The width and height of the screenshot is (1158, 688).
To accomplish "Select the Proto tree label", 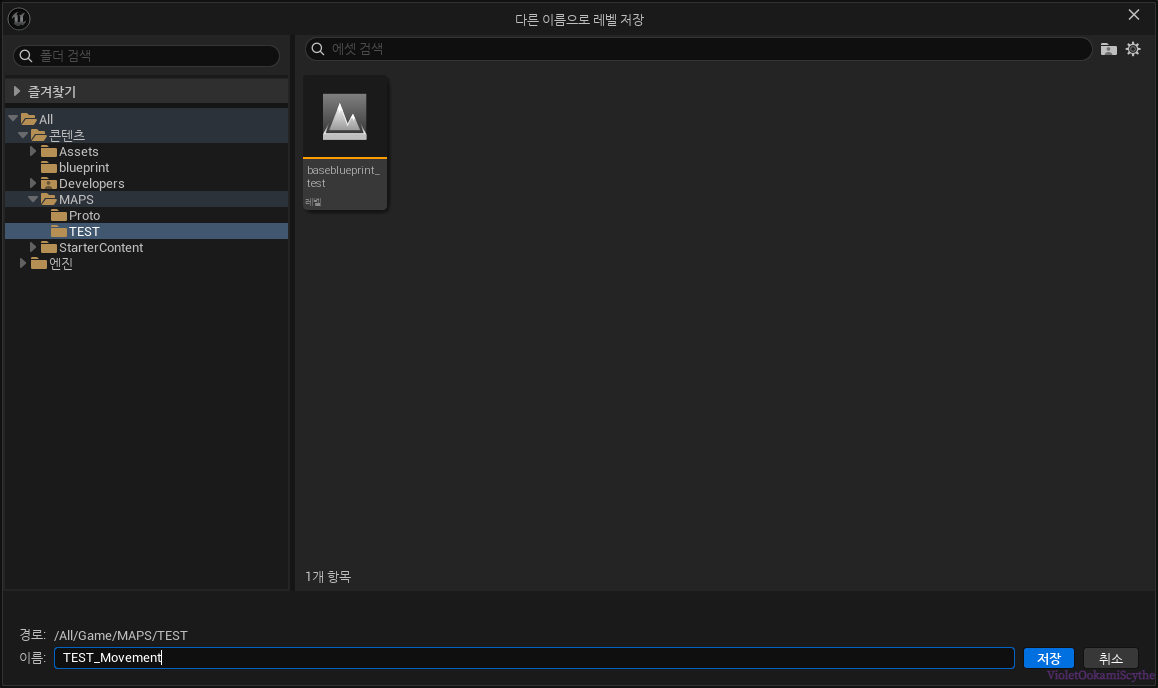I will tap(84, 216).
